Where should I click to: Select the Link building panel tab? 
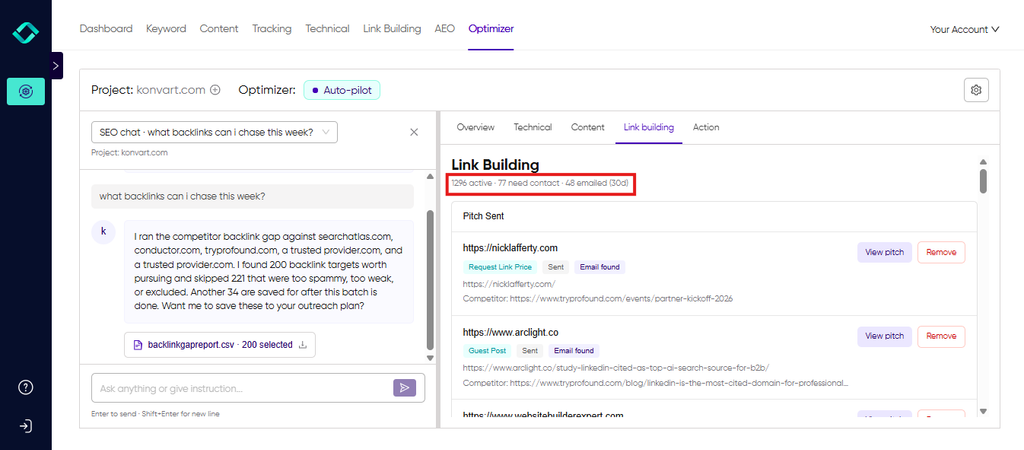point(648,127)
